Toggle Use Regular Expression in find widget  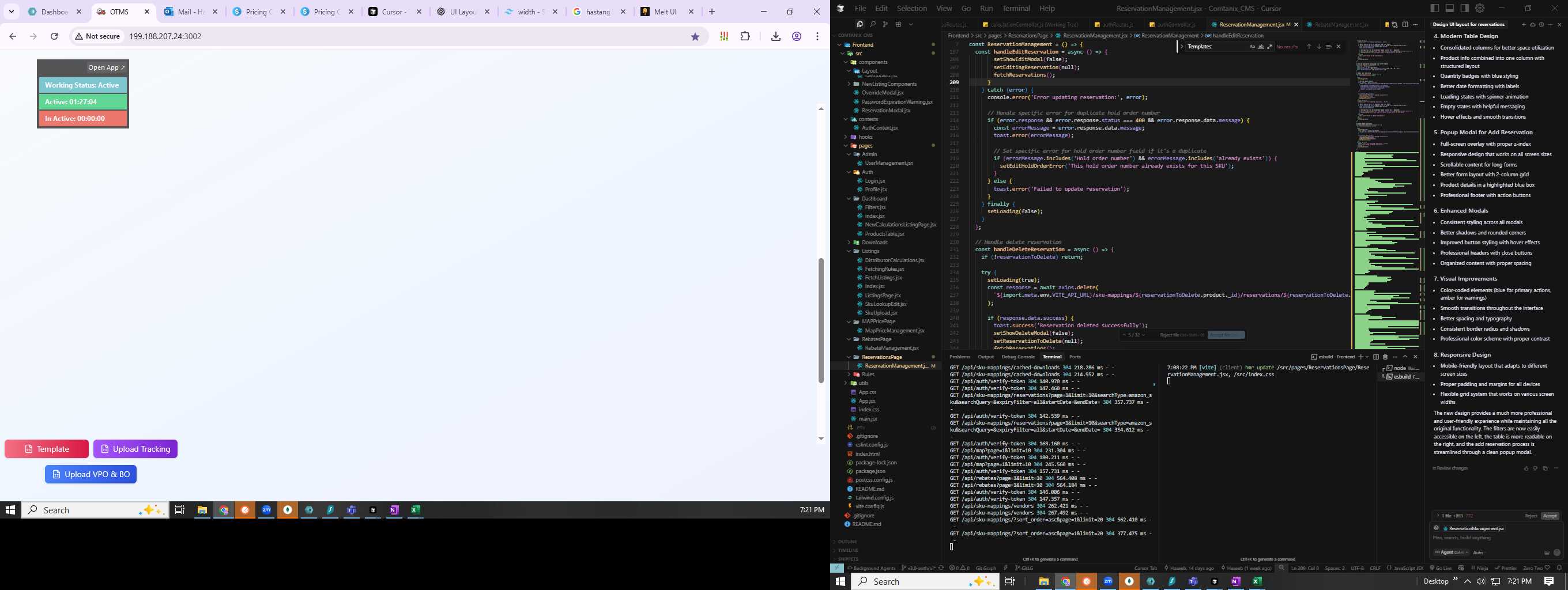coord(1270,47)
